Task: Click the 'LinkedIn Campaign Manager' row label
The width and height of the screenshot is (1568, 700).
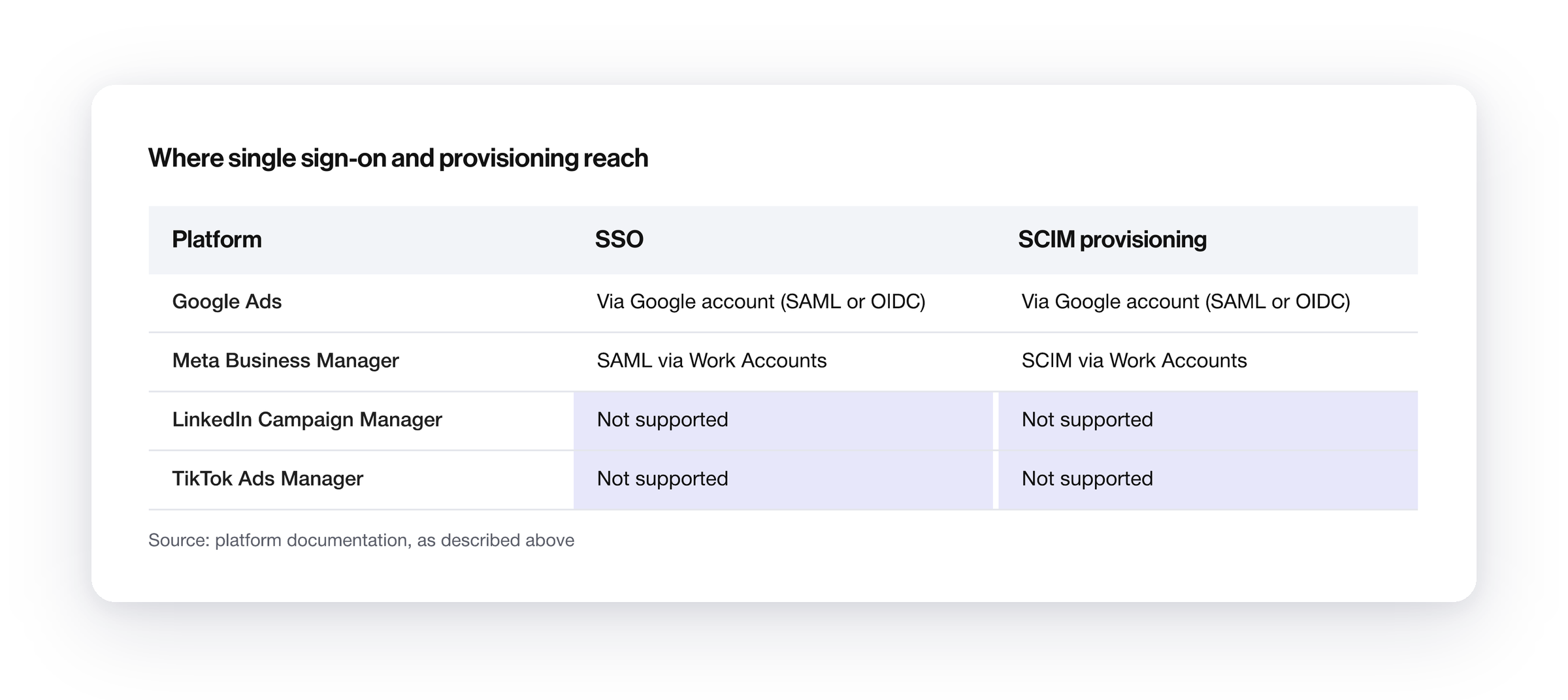Action: coord(307,419)
